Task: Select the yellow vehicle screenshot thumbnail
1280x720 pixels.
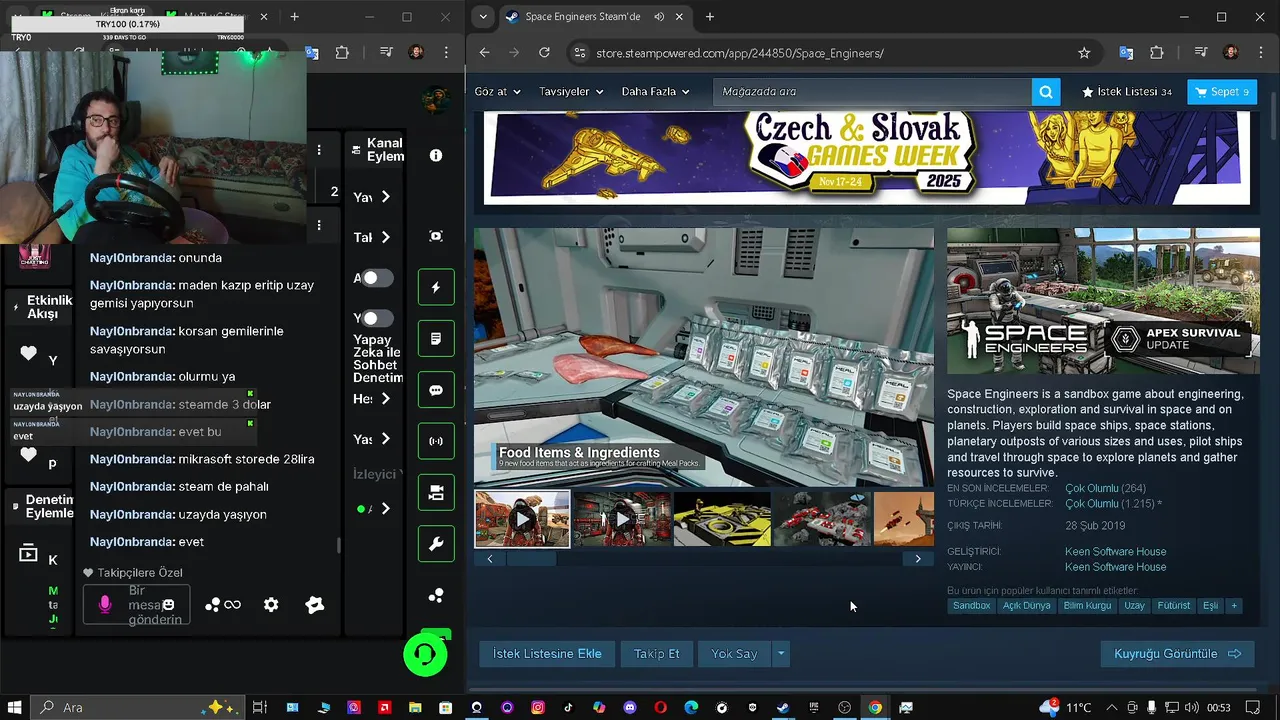Action: point(722,519)
